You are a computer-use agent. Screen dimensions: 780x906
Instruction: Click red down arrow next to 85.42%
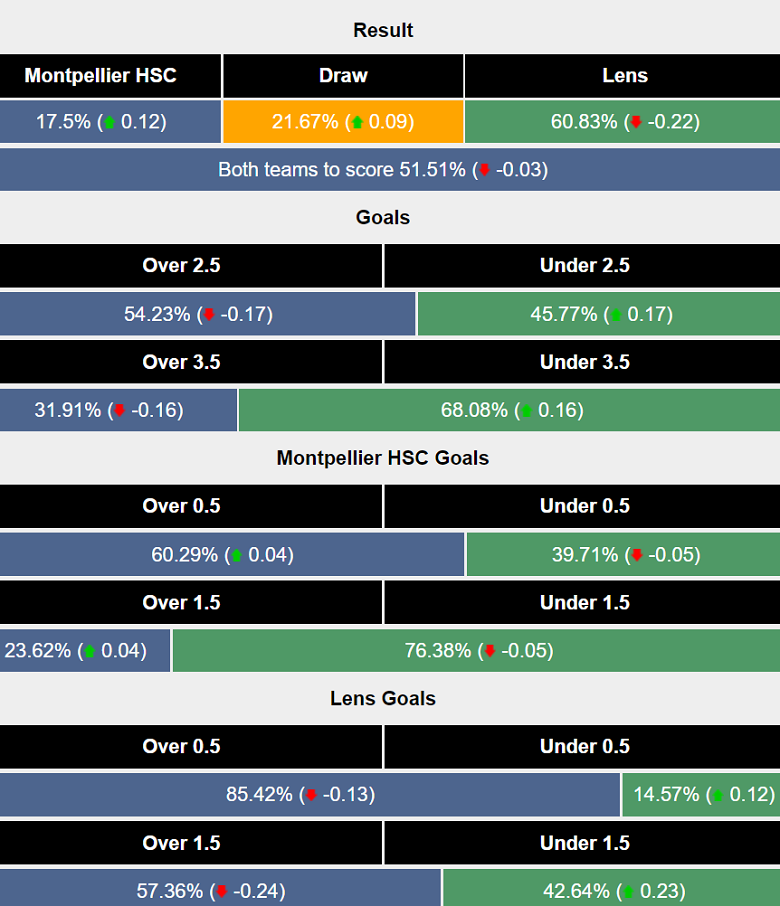tap(311, 796)
